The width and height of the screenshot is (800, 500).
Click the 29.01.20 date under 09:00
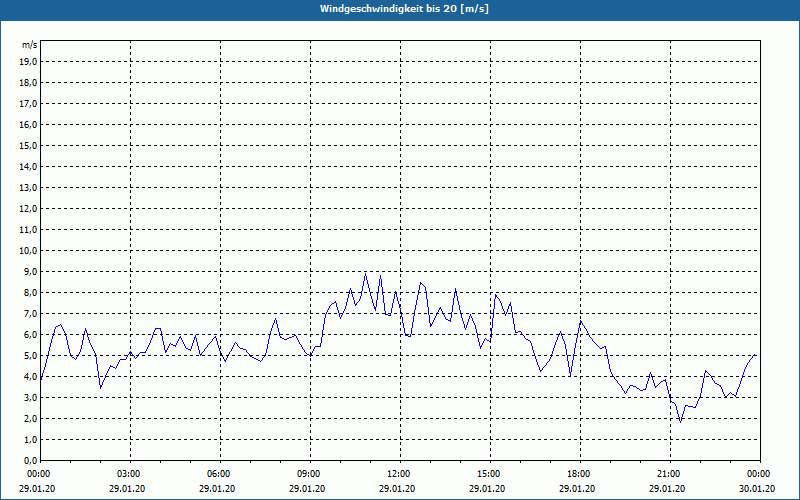tap(307, 489)
